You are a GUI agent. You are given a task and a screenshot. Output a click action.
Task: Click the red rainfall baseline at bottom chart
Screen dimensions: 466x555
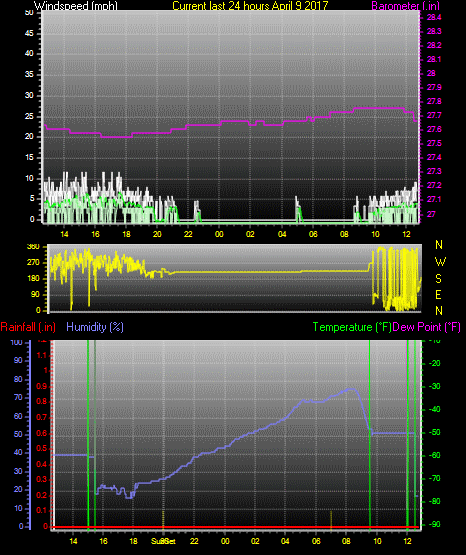[235, 527]
